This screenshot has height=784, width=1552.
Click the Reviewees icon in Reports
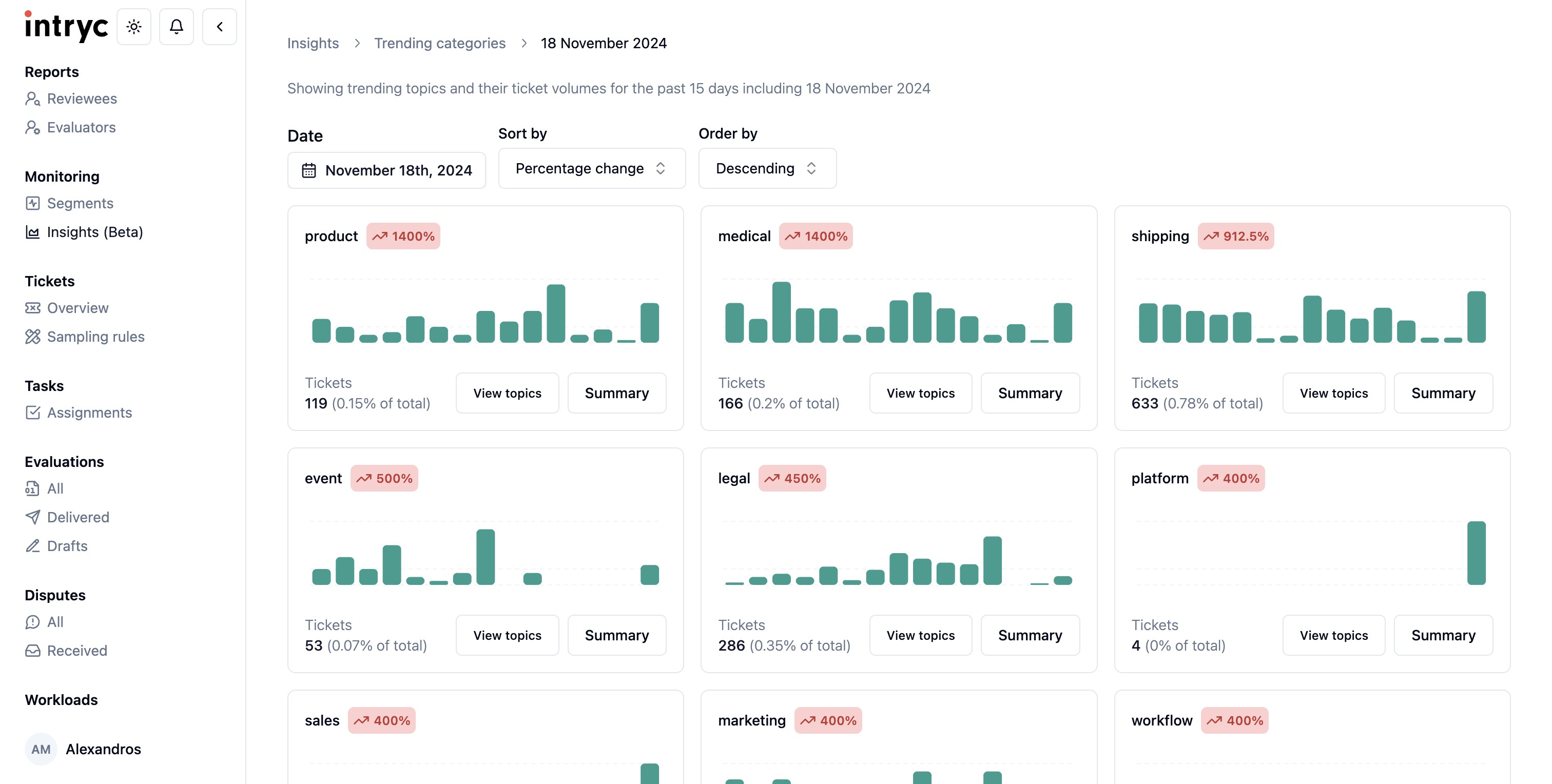click(32, 99)
